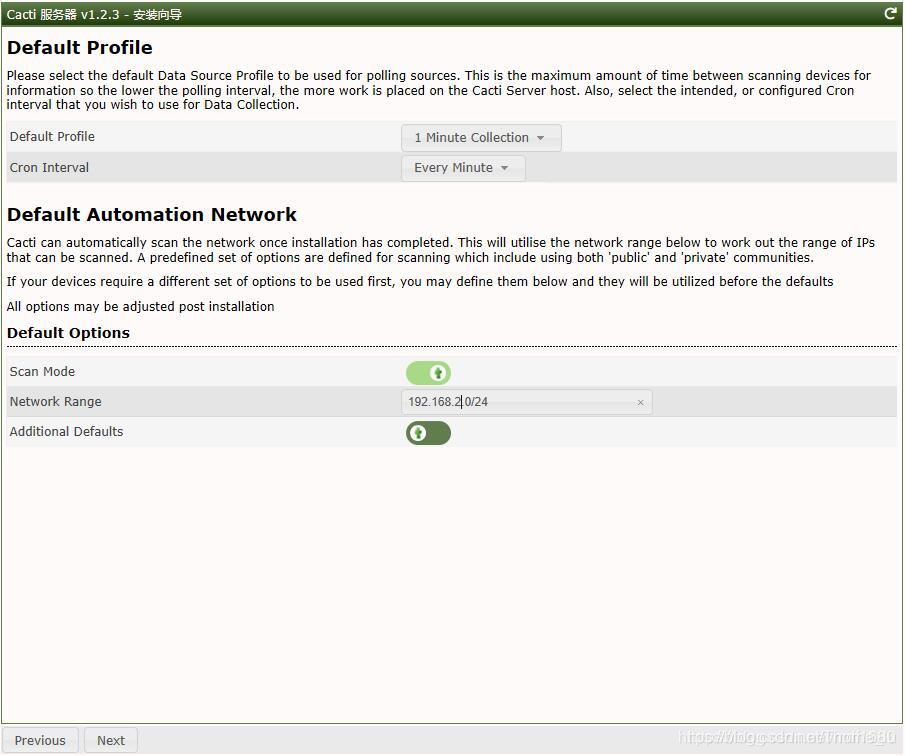Click the Default Automation Network heading
Viewport: 905px width, 756px height.
click(152, 215)
